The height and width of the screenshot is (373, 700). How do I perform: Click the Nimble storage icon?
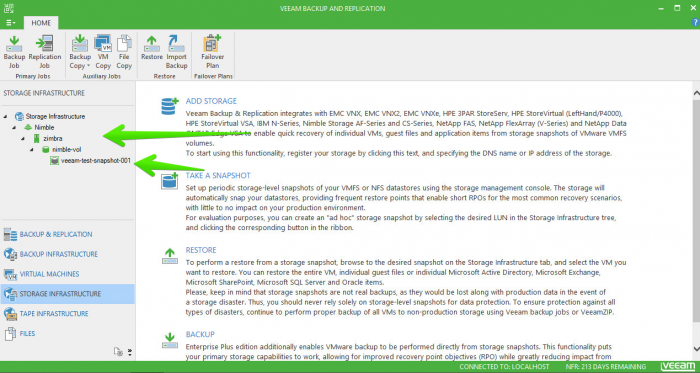(x=28, y=128)
